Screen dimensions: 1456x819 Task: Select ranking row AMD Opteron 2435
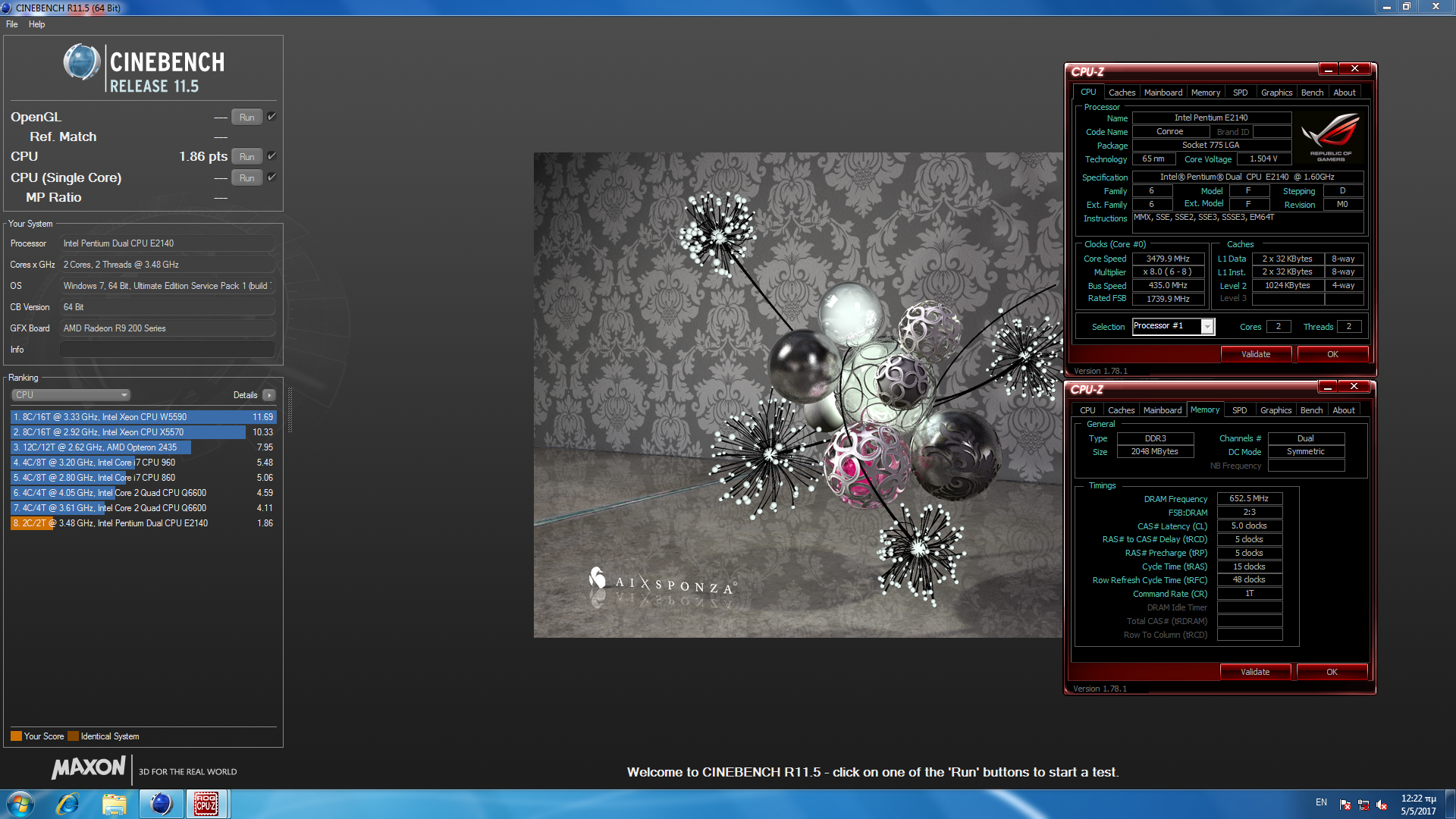pyautogui.click(x=143, y=447)
